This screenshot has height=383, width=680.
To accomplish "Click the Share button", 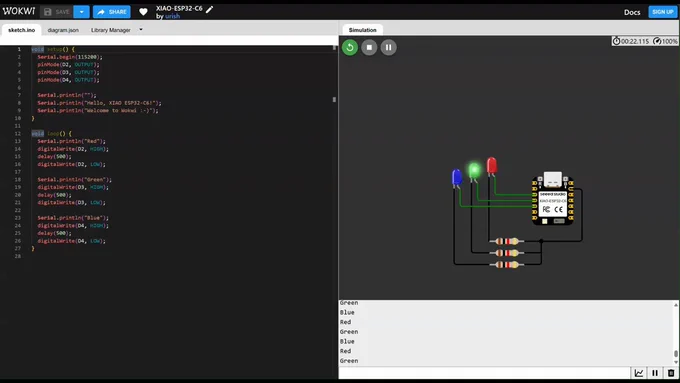I will coord(111,12).
